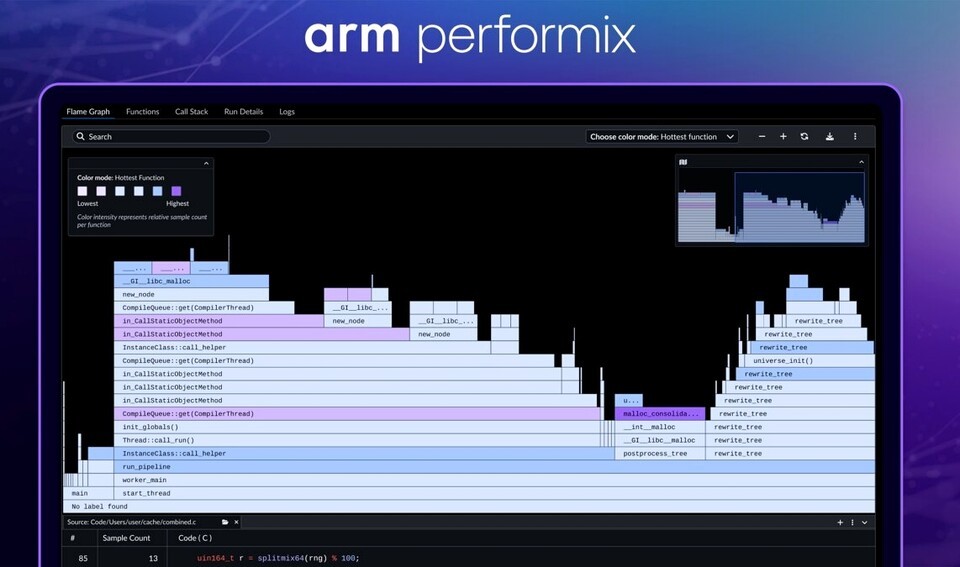The height and width of the screenshot is (567, 960).
Task: Select the start_thread frame
Action: click(494, 494)
